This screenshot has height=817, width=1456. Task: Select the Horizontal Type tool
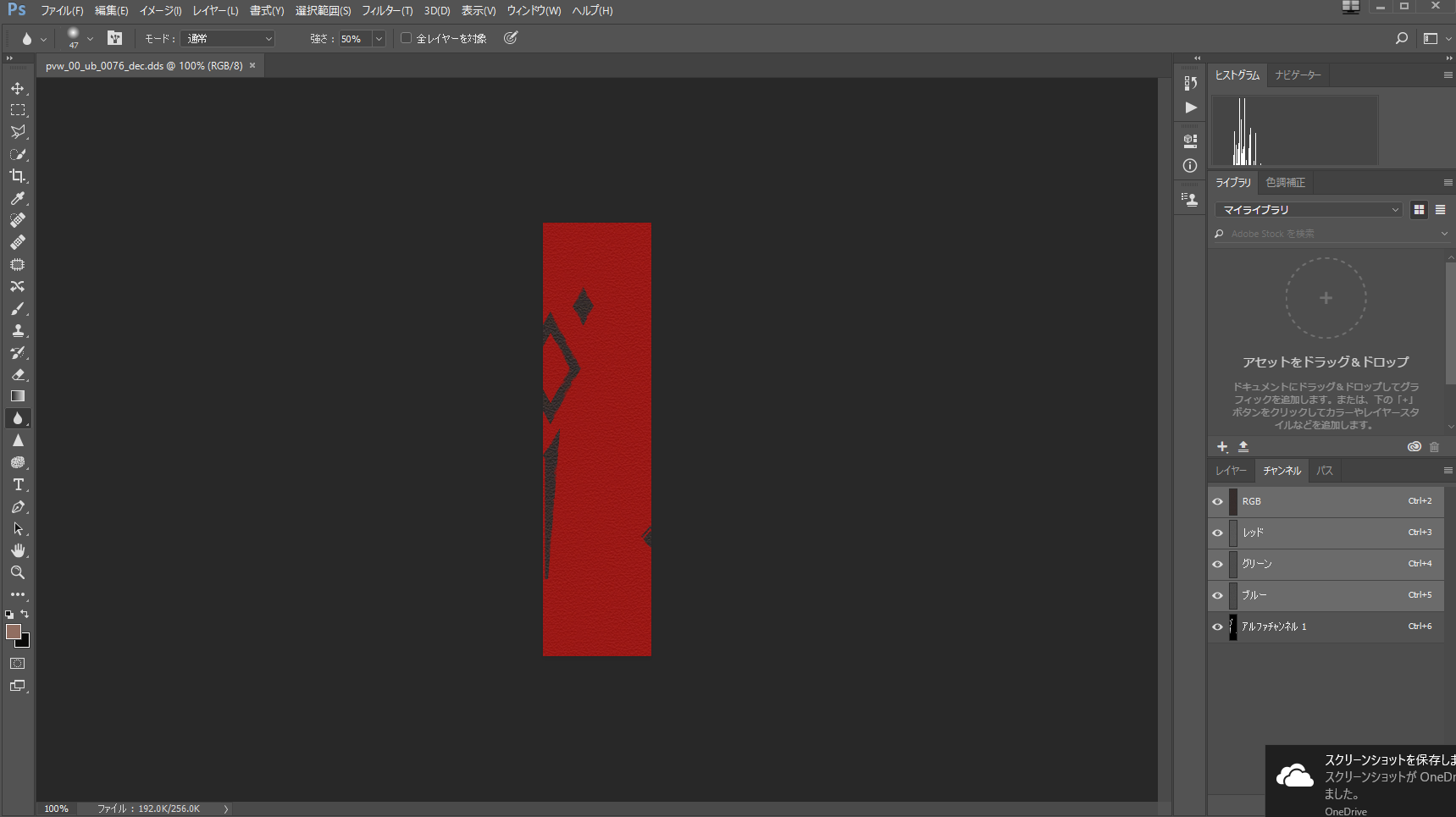pos(17,484)
